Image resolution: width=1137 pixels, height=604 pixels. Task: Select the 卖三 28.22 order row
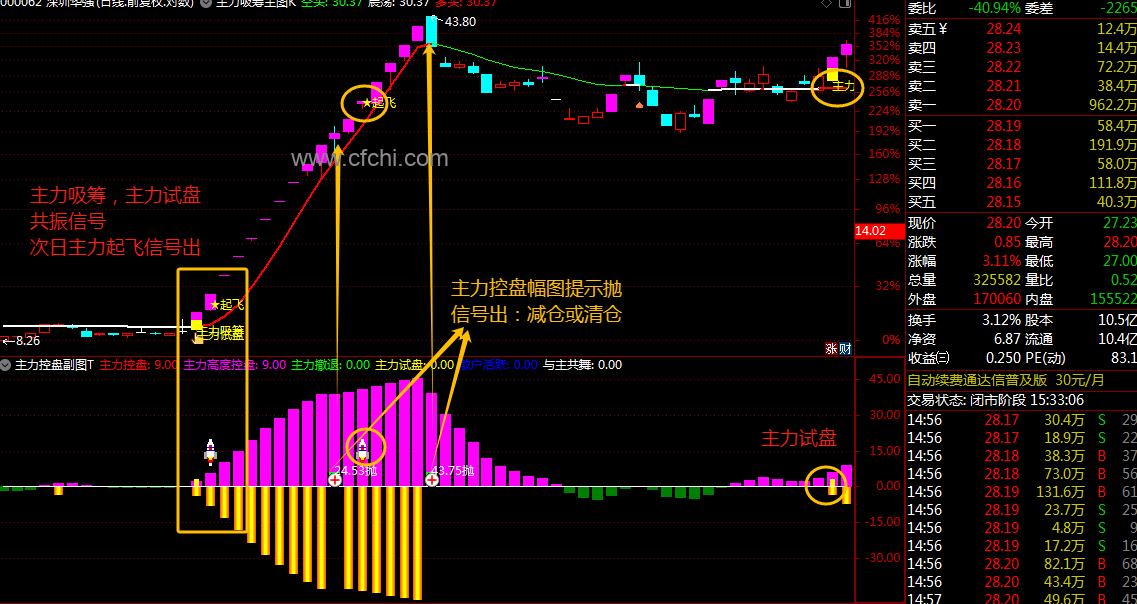(x=1022, y=67)
